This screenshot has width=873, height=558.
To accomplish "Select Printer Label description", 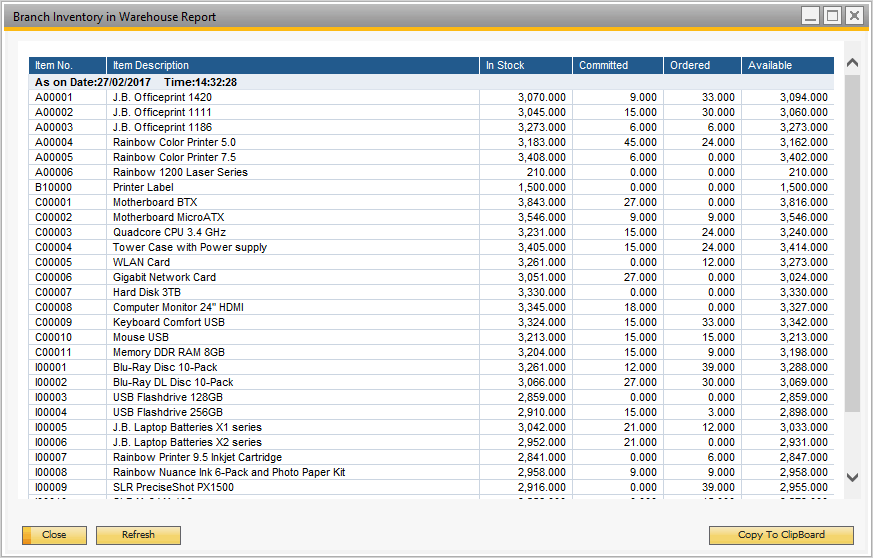I will pyautogui.click(x=143, y=188).
